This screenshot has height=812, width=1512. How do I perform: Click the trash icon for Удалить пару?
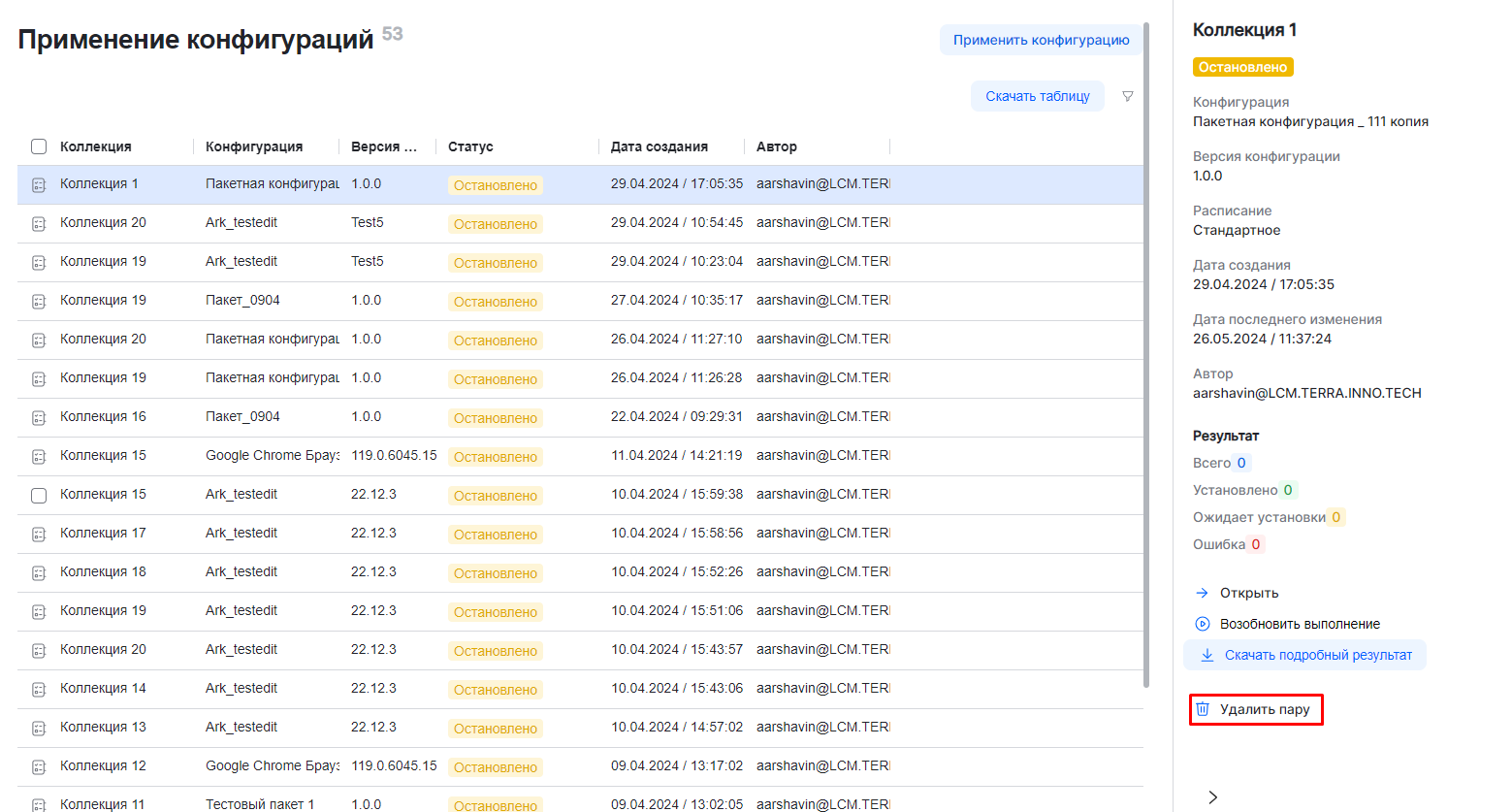tap(1203, 709)
